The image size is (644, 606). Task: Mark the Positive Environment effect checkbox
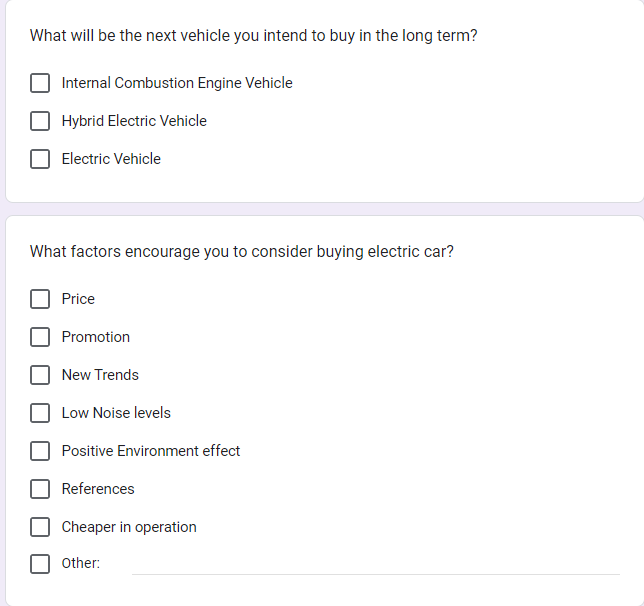40,451
